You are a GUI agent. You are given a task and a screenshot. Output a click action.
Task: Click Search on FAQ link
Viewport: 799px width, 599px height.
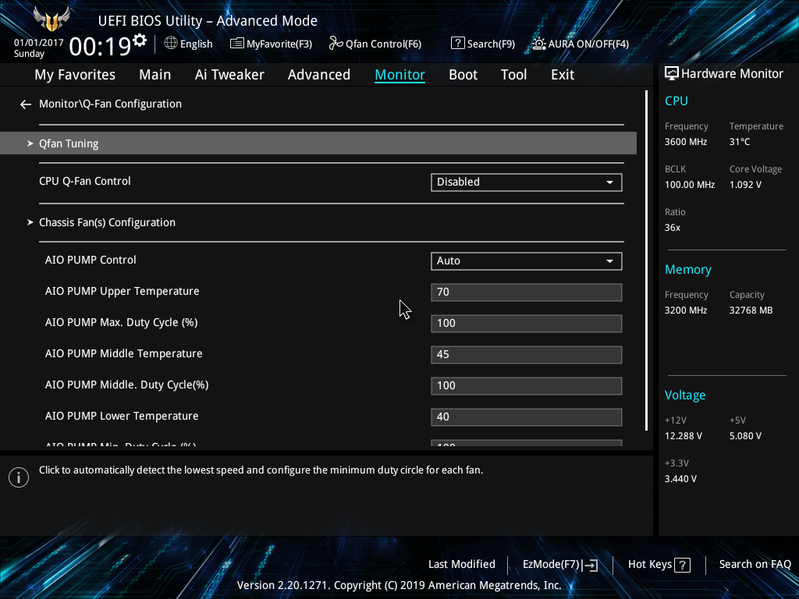coord(755,564)
